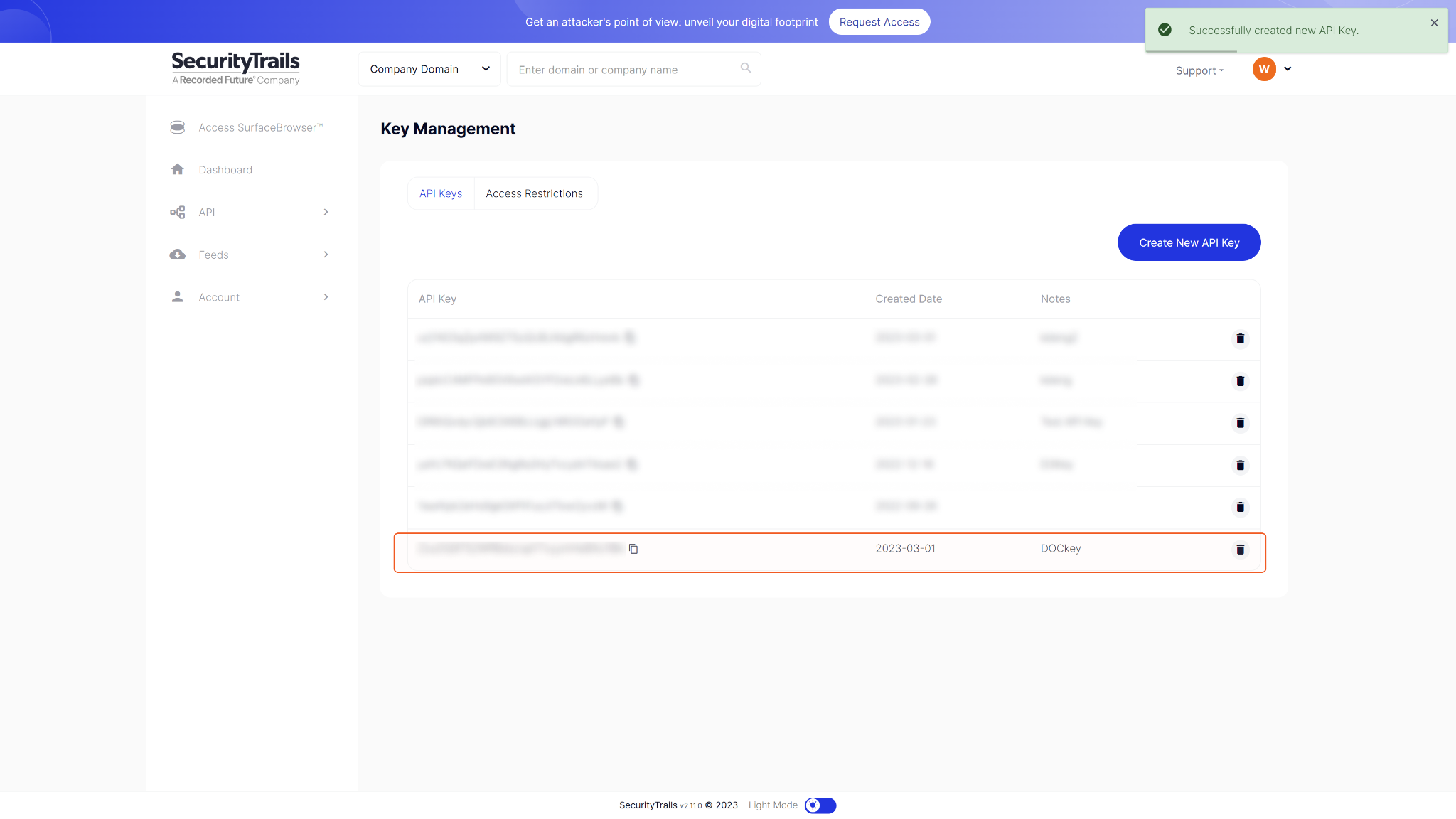Screen dimensions: 1456x819
Task: Open the Company Domain dropdown
Action: tap(429, 69)
